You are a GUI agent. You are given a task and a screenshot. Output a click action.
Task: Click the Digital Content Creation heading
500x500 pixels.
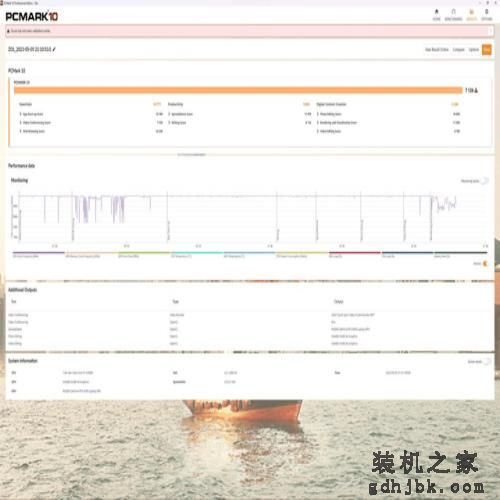331,104
